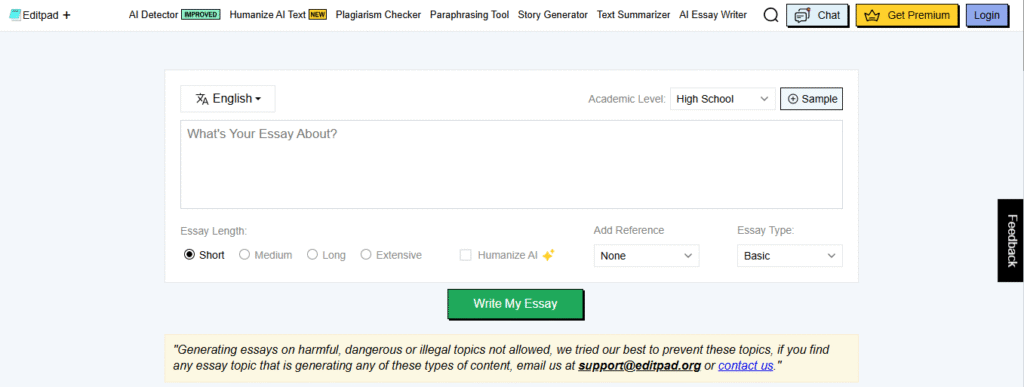Open the Academic Level dropdown
This screenshot has width=1024, height=387.
click(722, 99)
